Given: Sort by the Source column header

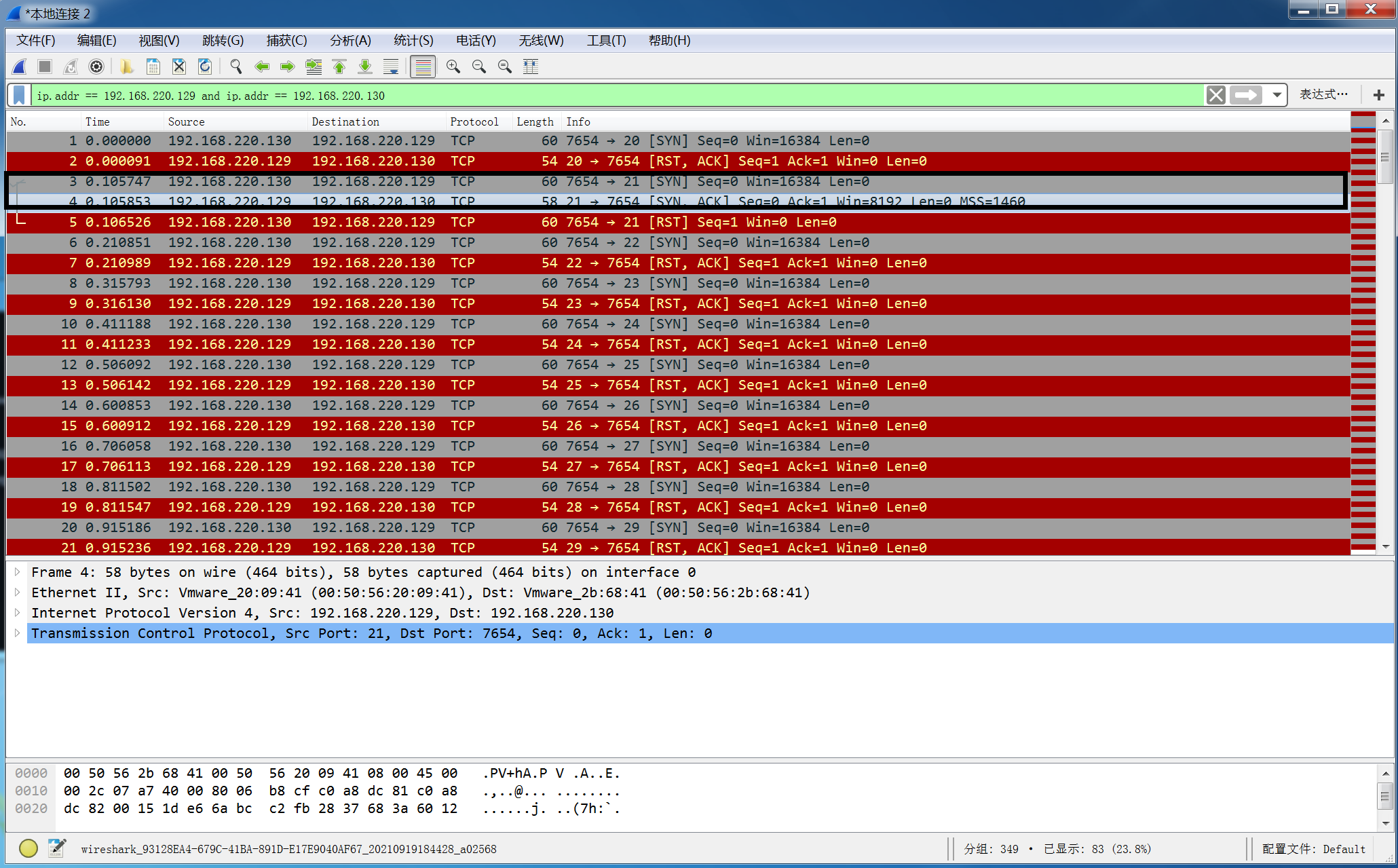Looking at the screenshot, I should (x=235, y=121).
